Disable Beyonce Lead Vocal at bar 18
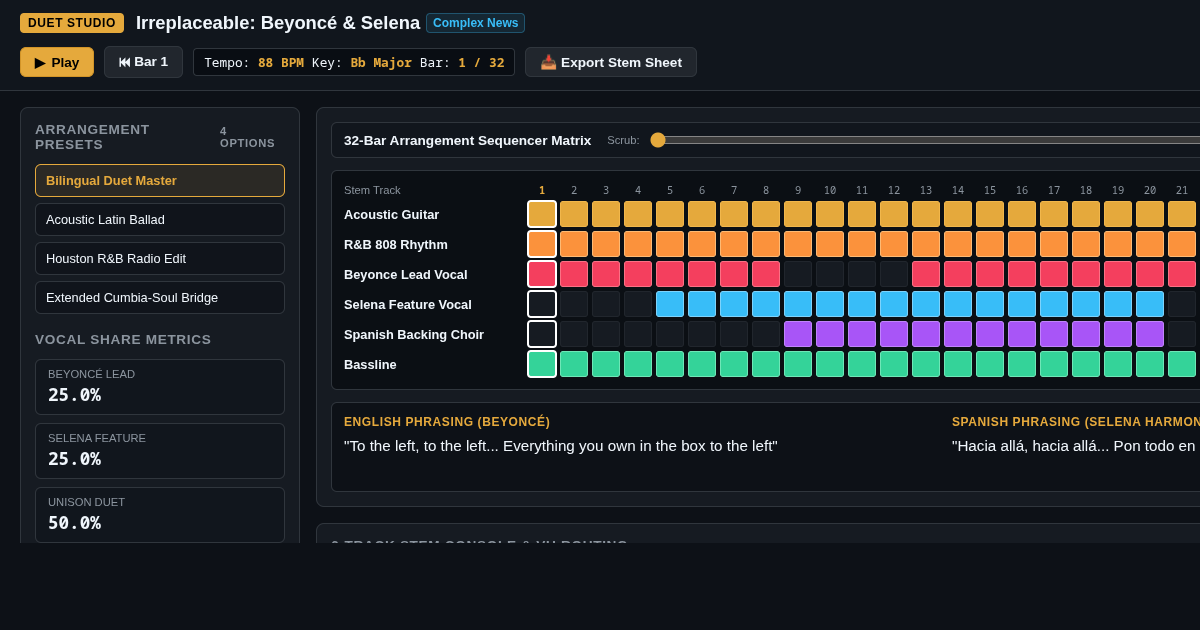This screenshot has width=1200, height=630. [1086, 274]
